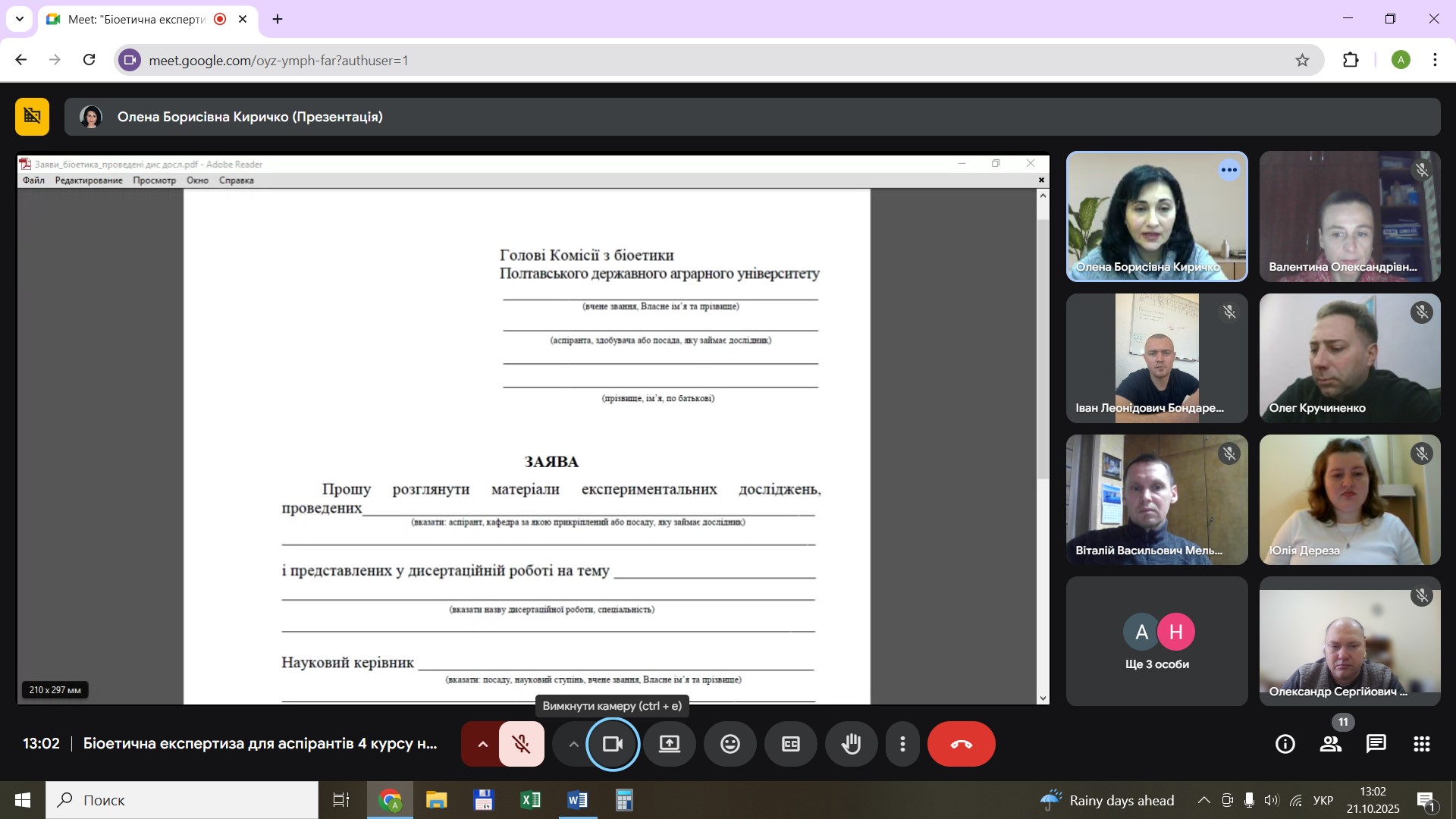Open the meeting details info icon

[1285, 744]
